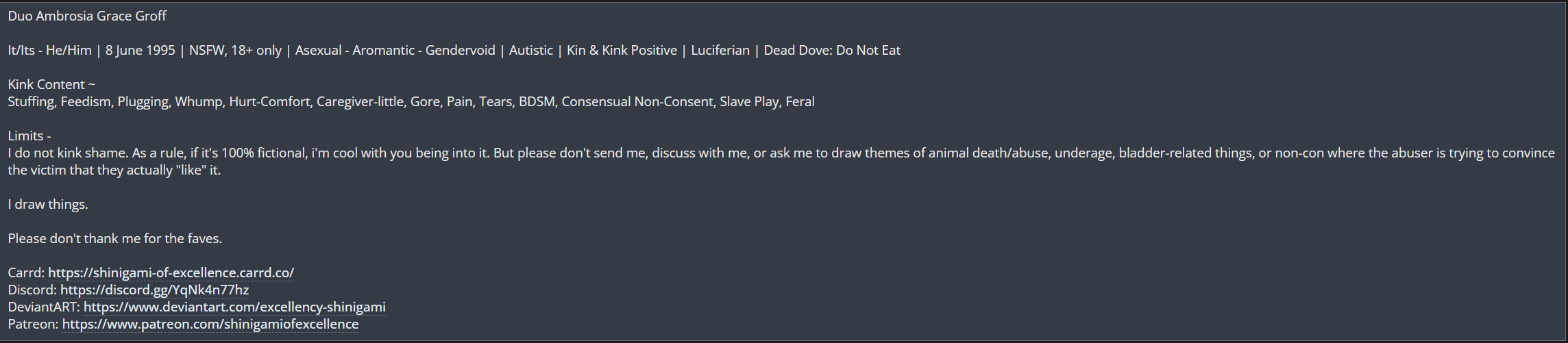Click the 'It/Its - He/Him' pronouns text
The image size is (1568, 343).
pos(49,50)
